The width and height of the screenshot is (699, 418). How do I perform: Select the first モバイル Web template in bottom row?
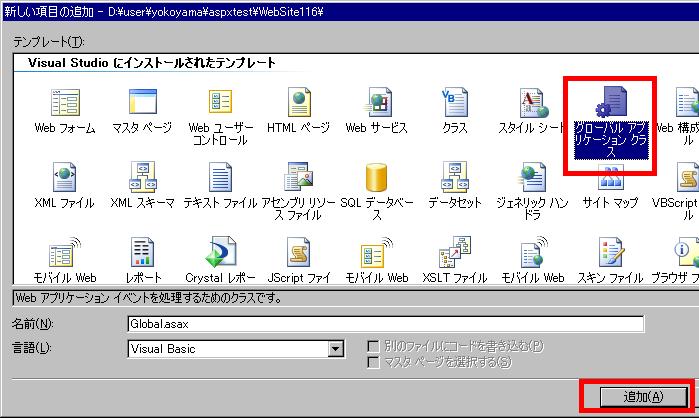pyautogui.click(x=65, y=252)
